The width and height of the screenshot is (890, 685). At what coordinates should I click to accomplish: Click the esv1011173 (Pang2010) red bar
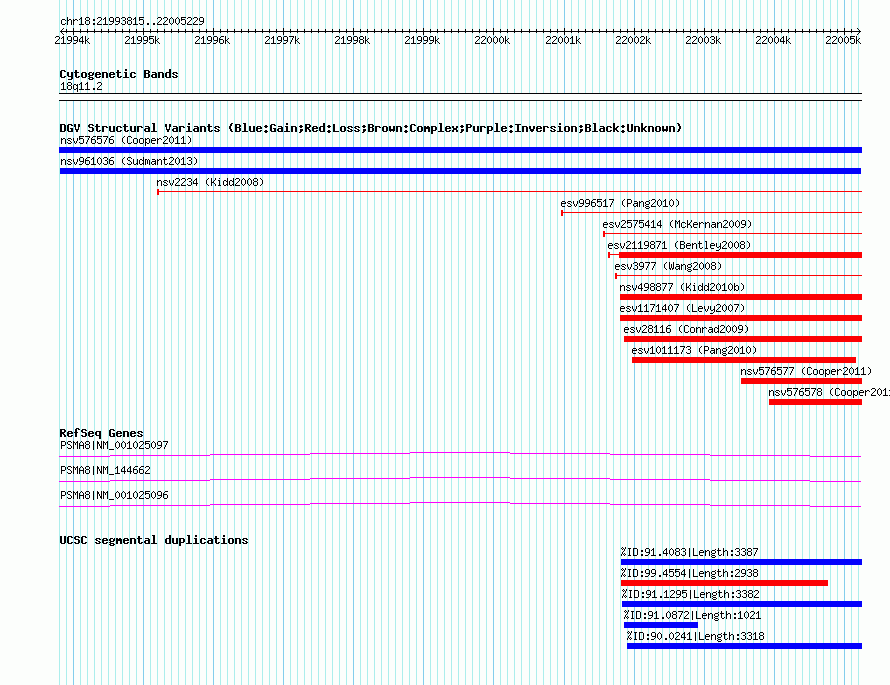(744, 360)
